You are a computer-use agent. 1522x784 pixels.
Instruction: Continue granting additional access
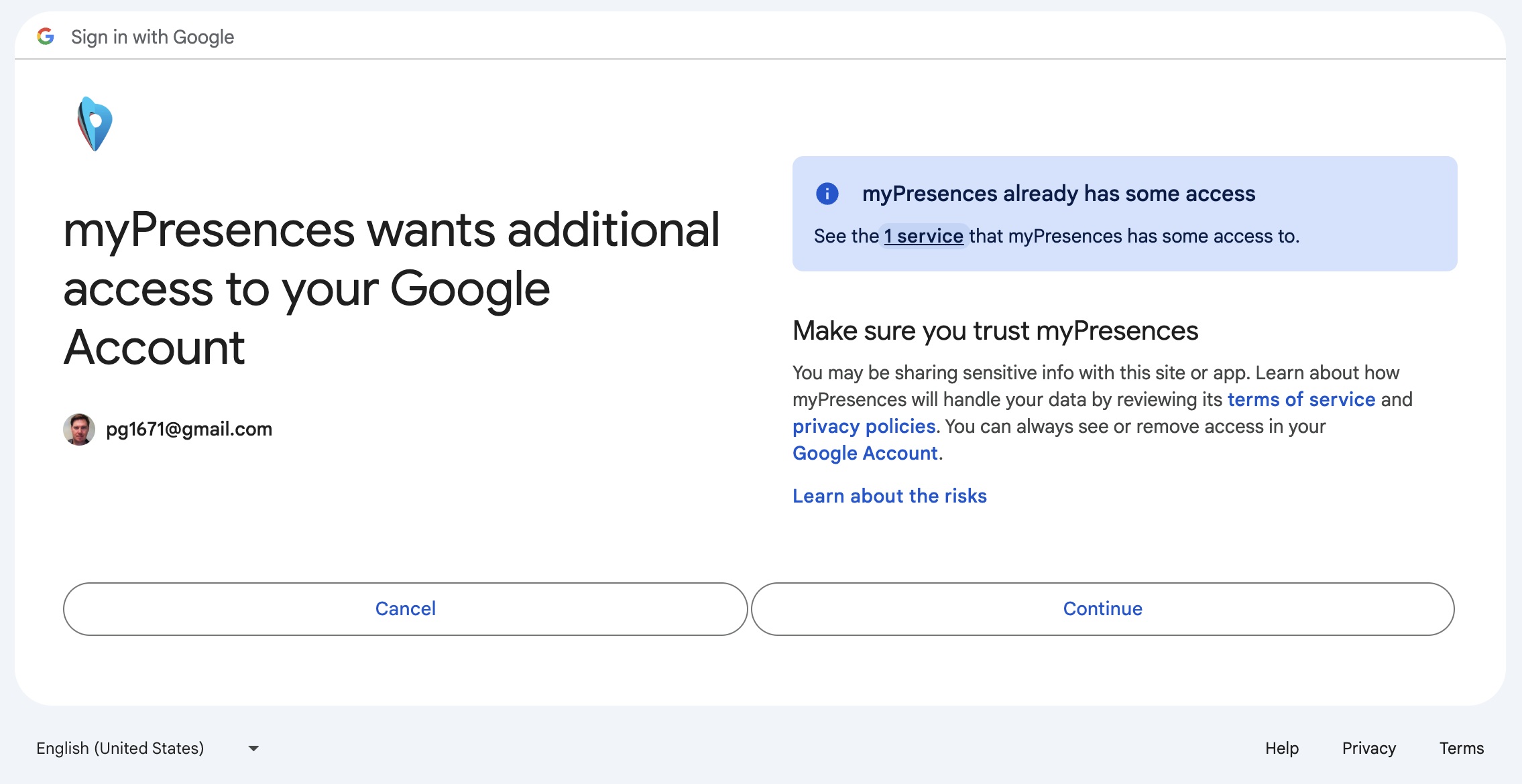(x=1103, y=608)
